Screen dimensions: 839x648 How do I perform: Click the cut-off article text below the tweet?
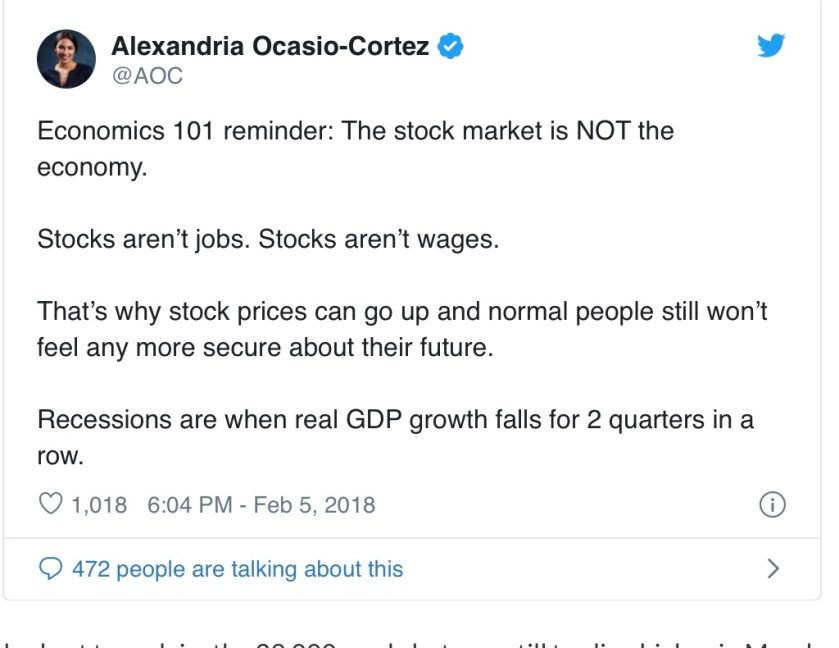pos(420,640)
